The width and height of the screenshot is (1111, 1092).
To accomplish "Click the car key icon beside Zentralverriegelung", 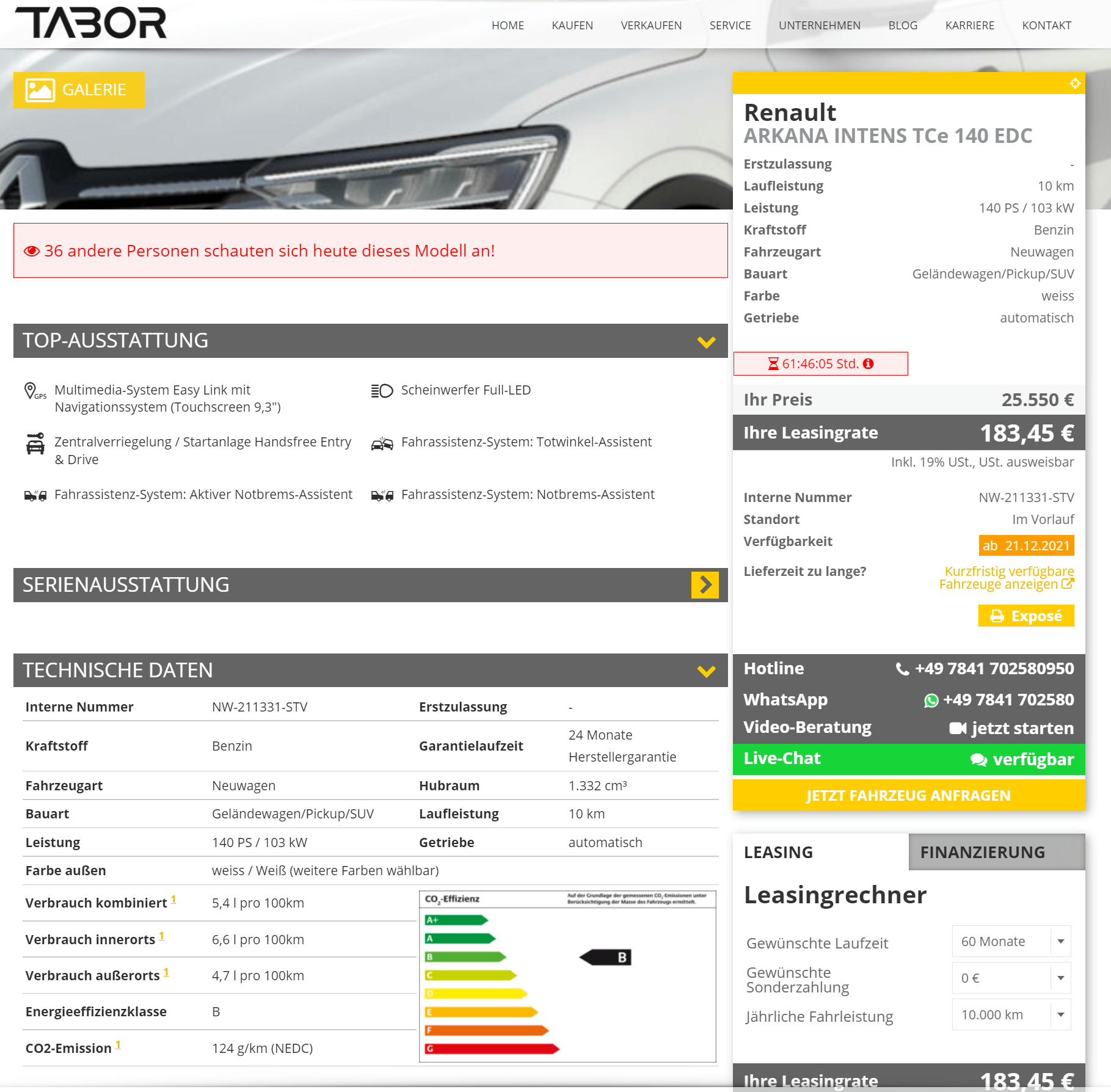I will 35,443.
